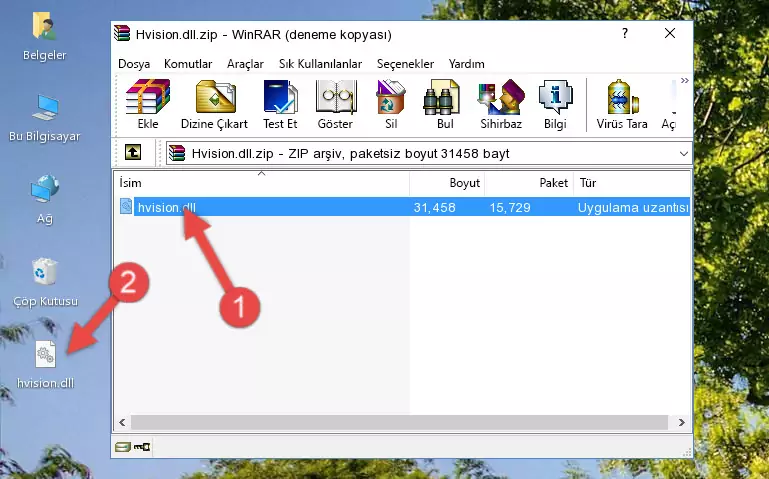Sort the list by the Boyut column
The height and width of the screenshot is (479, 769).
(447, 183)
